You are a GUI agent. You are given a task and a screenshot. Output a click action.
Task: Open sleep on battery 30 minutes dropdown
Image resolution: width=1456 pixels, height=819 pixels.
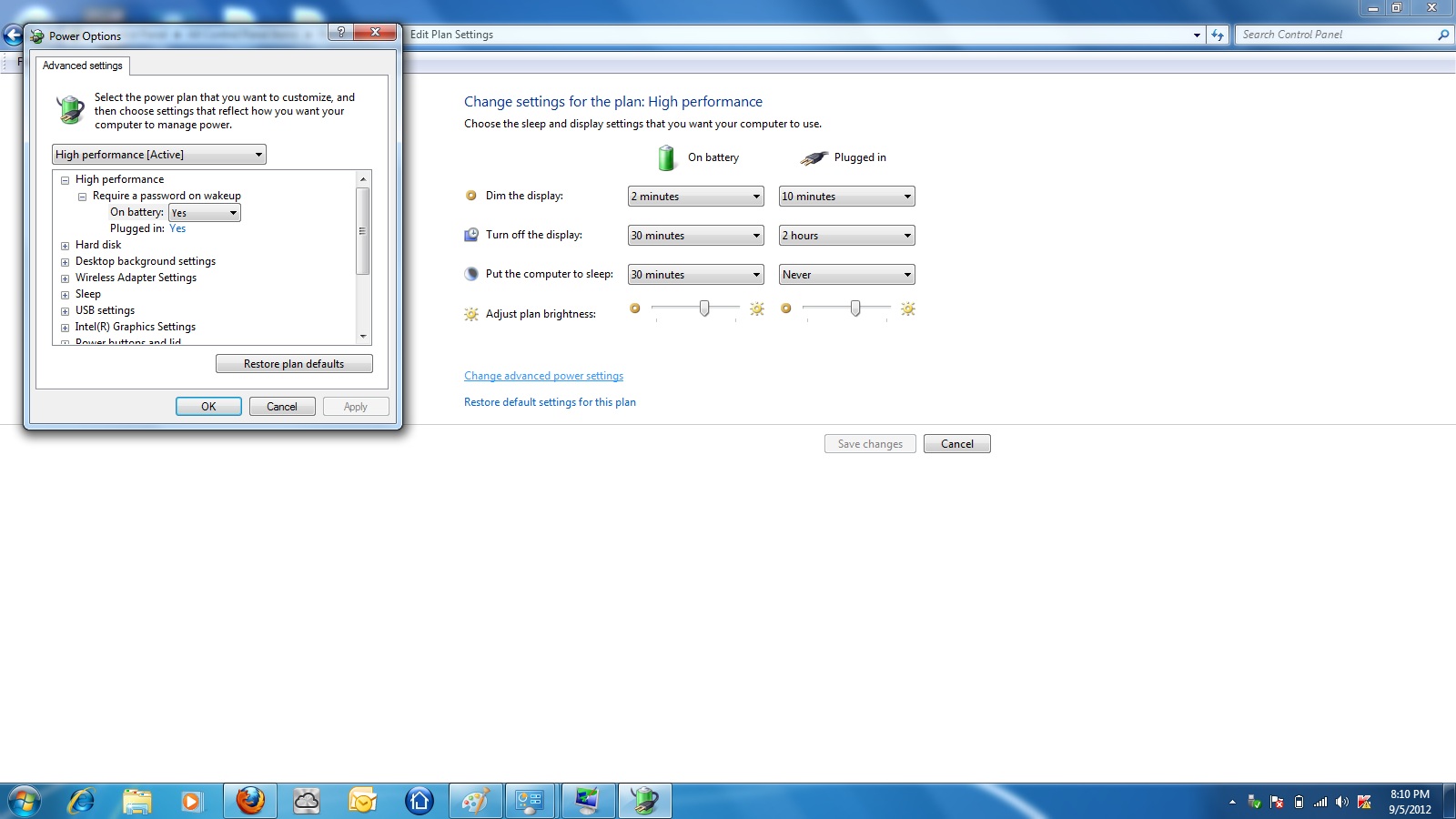[696, 275]
